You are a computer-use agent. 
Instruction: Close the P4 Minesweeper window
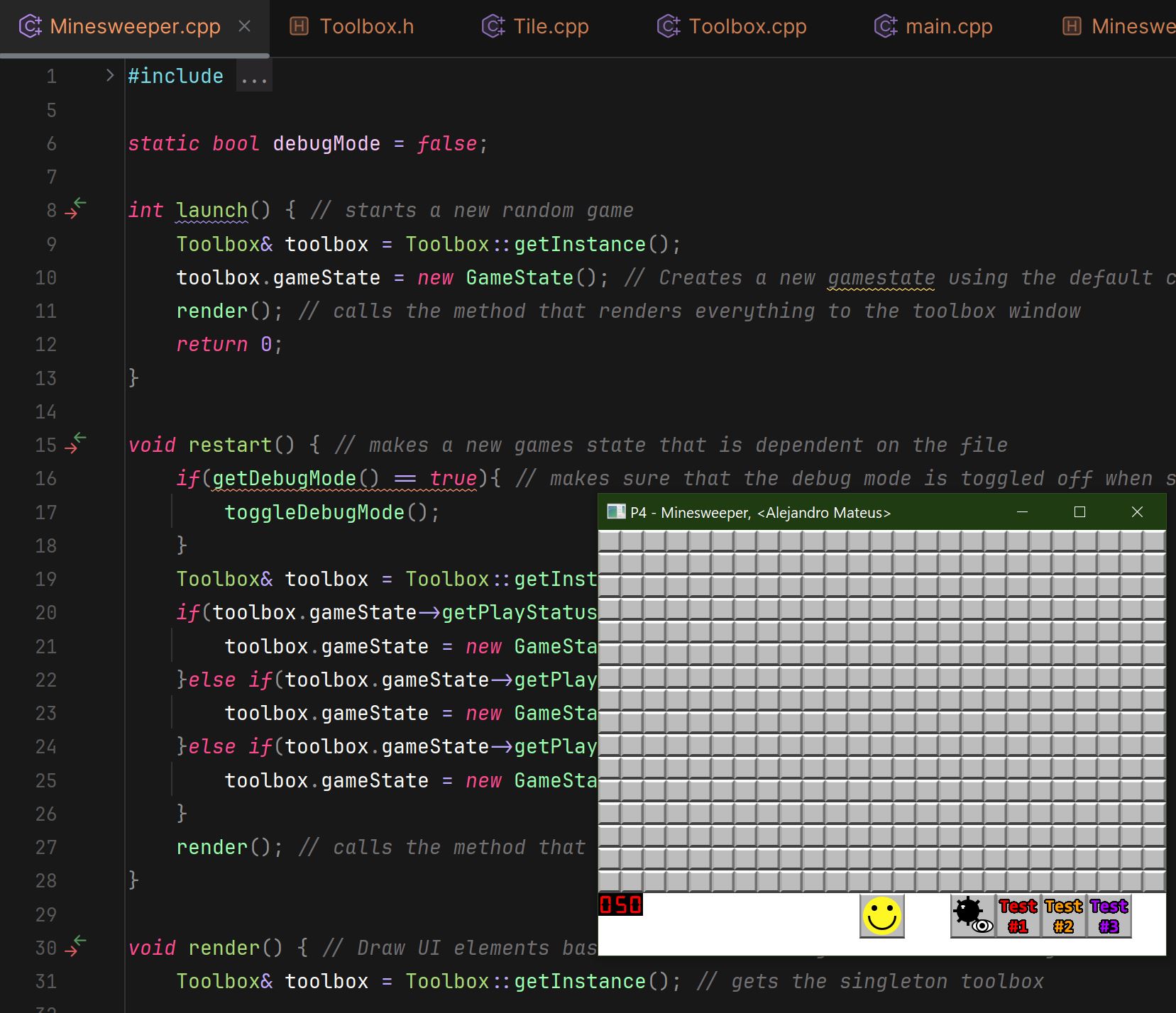pyautogui.click(x=1137, y=512)
